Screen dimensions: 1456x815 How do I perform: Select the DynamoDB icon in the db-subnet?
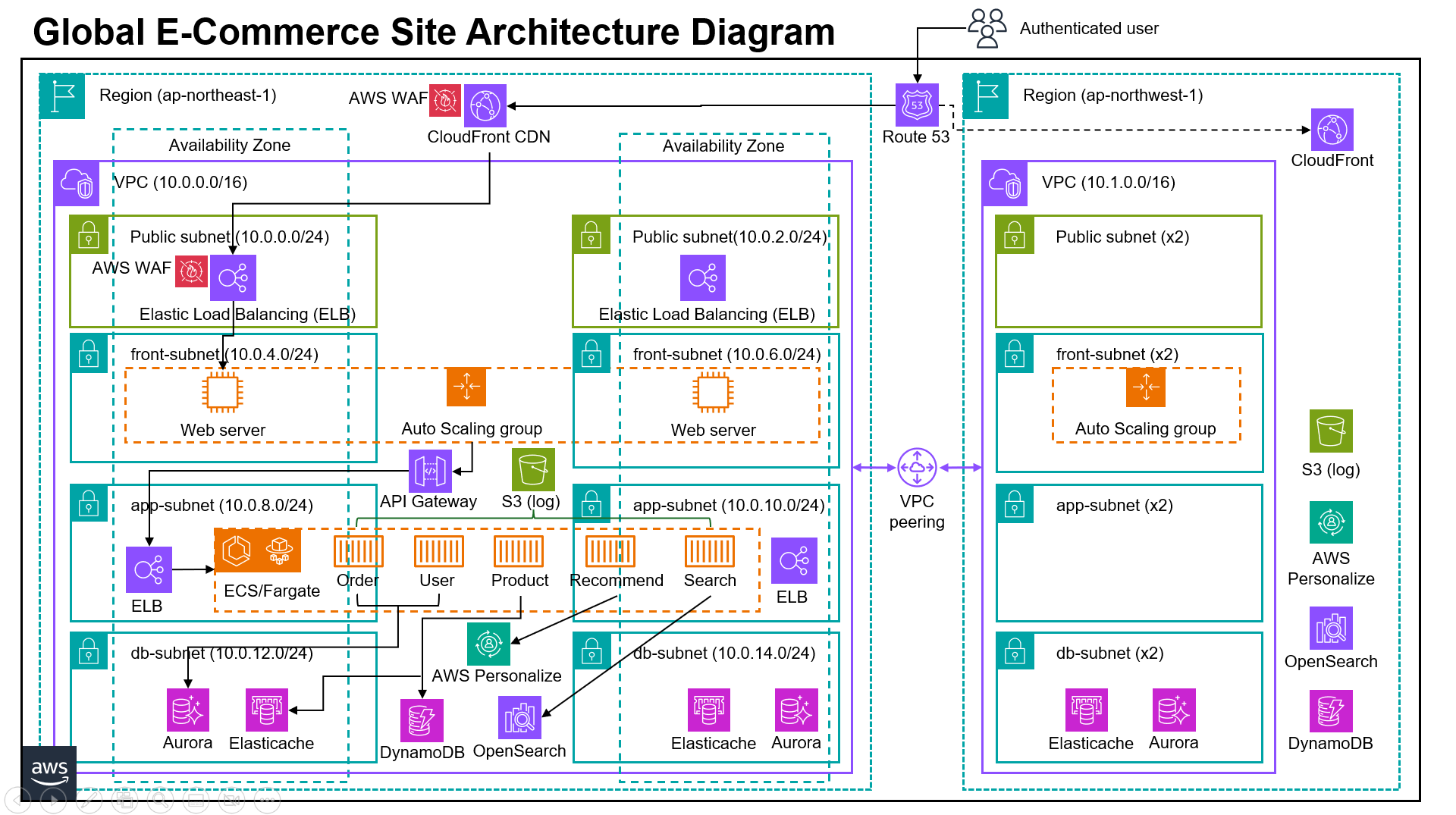pyautogui.click(x=422, y=721)
